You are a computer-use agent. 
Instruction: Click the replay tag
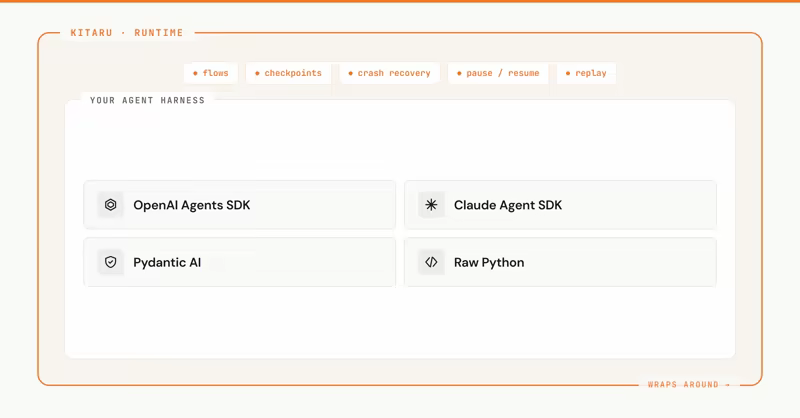tap(586, 73)
